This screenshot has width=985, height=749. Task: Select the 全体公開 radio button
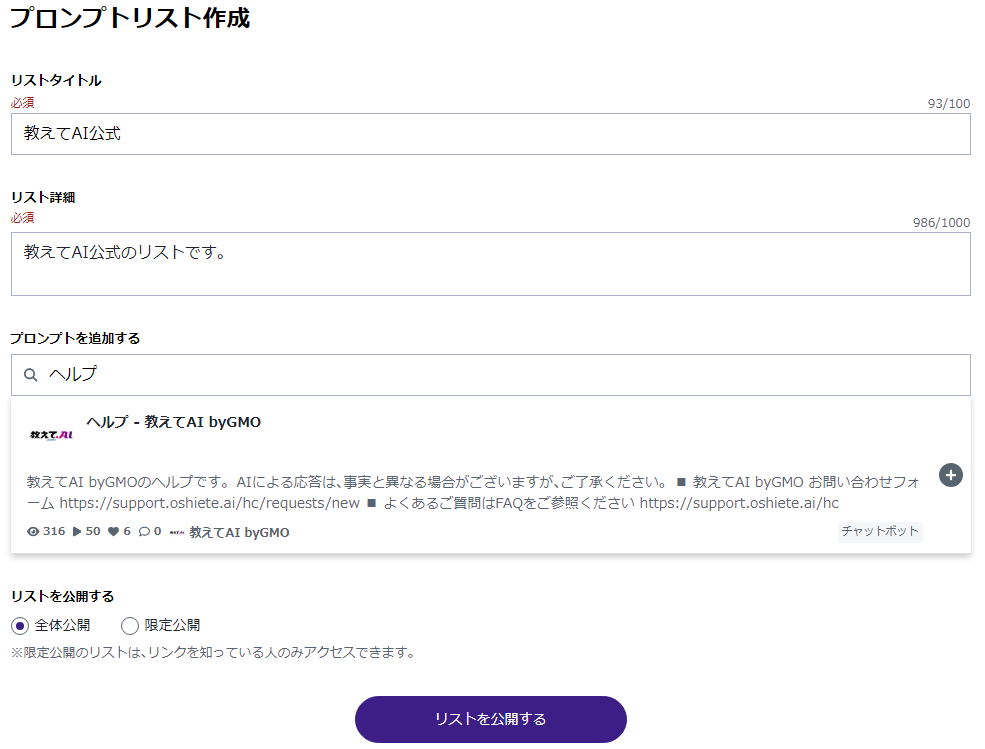[x=20, y=626]
